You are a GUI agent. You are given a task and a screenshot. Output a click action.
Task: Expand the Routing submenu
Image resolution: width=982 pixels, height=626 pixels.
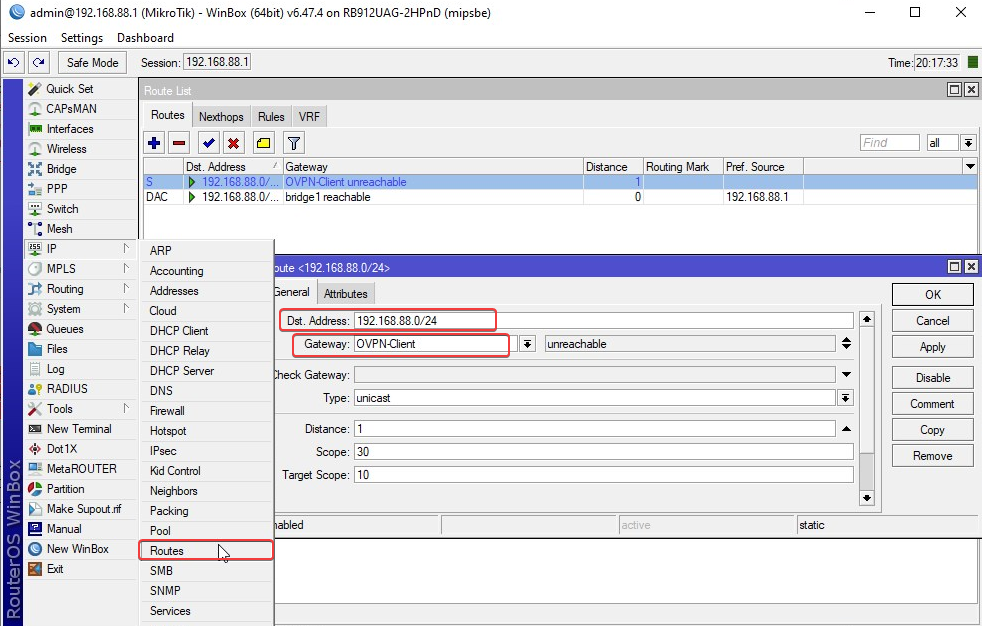point(80,289)
